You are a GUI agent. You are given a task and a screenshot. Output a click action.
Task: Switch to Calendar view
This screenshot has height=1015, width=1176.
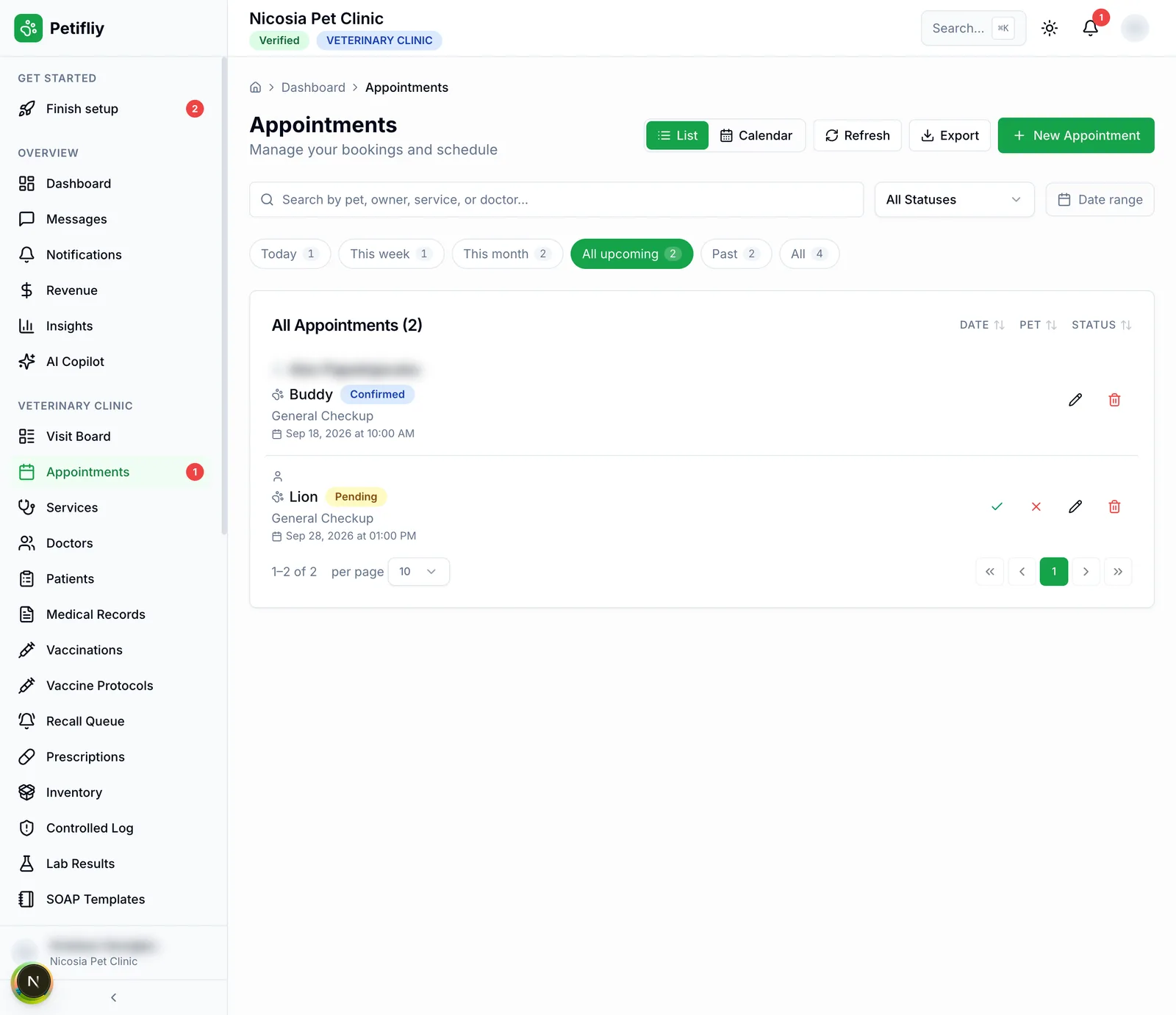click(756, 135)
